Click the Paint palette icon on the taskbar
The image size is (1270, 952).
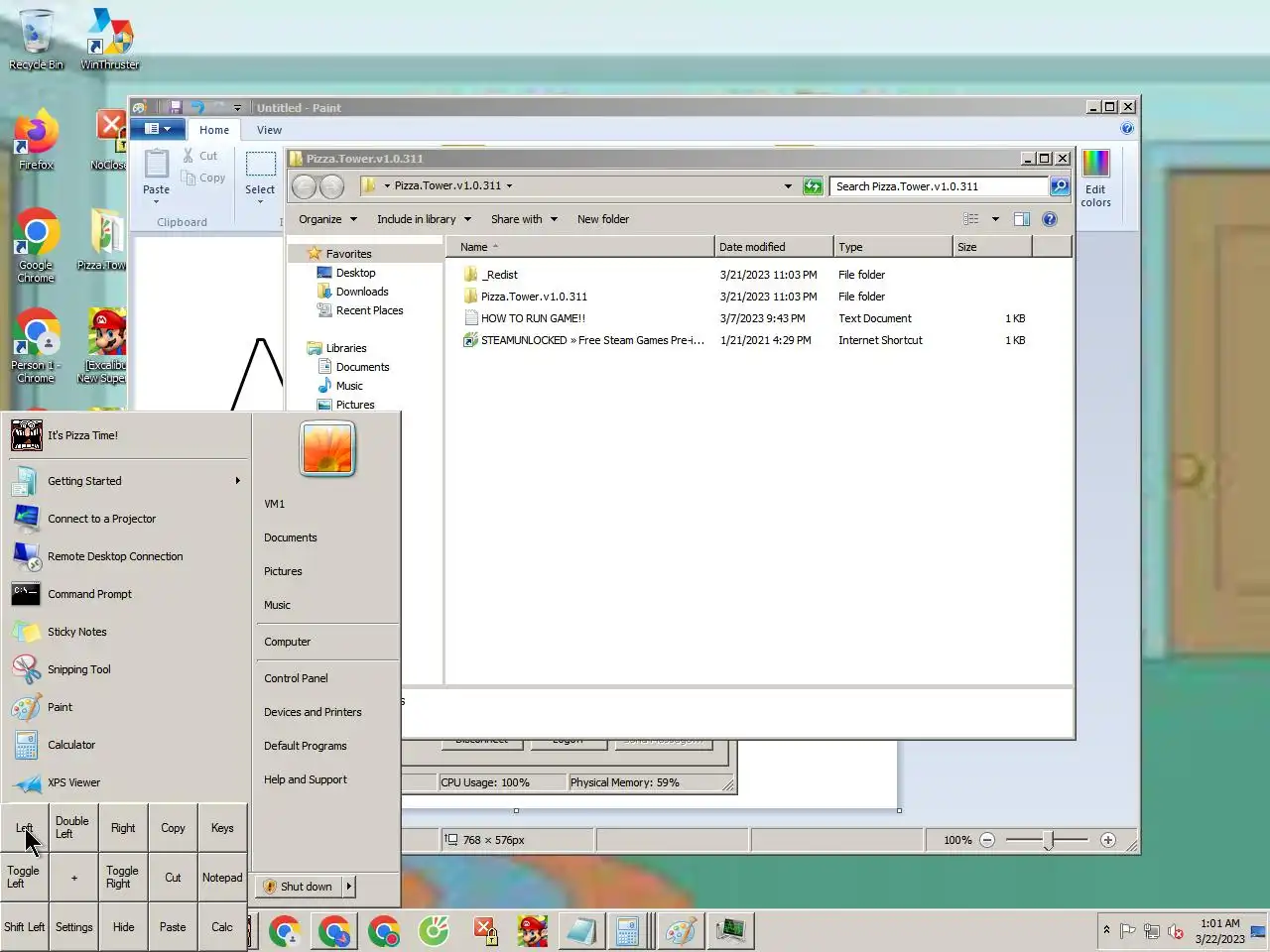pyautogui.click(x=681, y=930)
